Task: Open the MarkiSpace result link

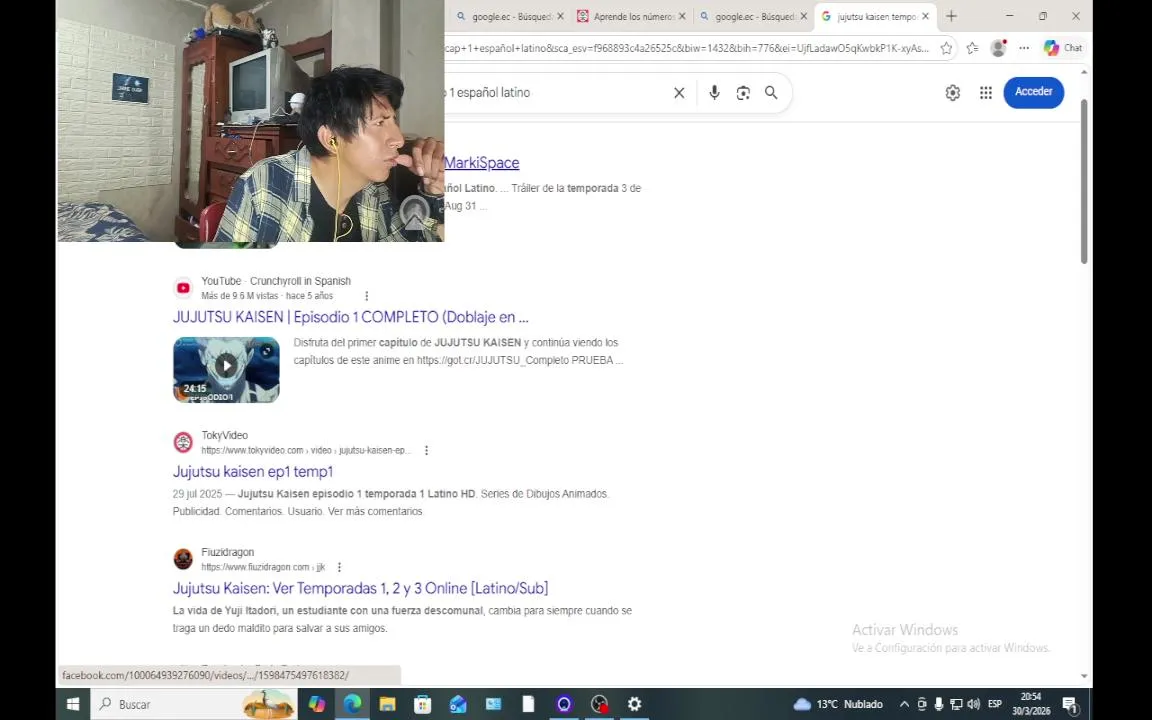Action: coord(481,163)
